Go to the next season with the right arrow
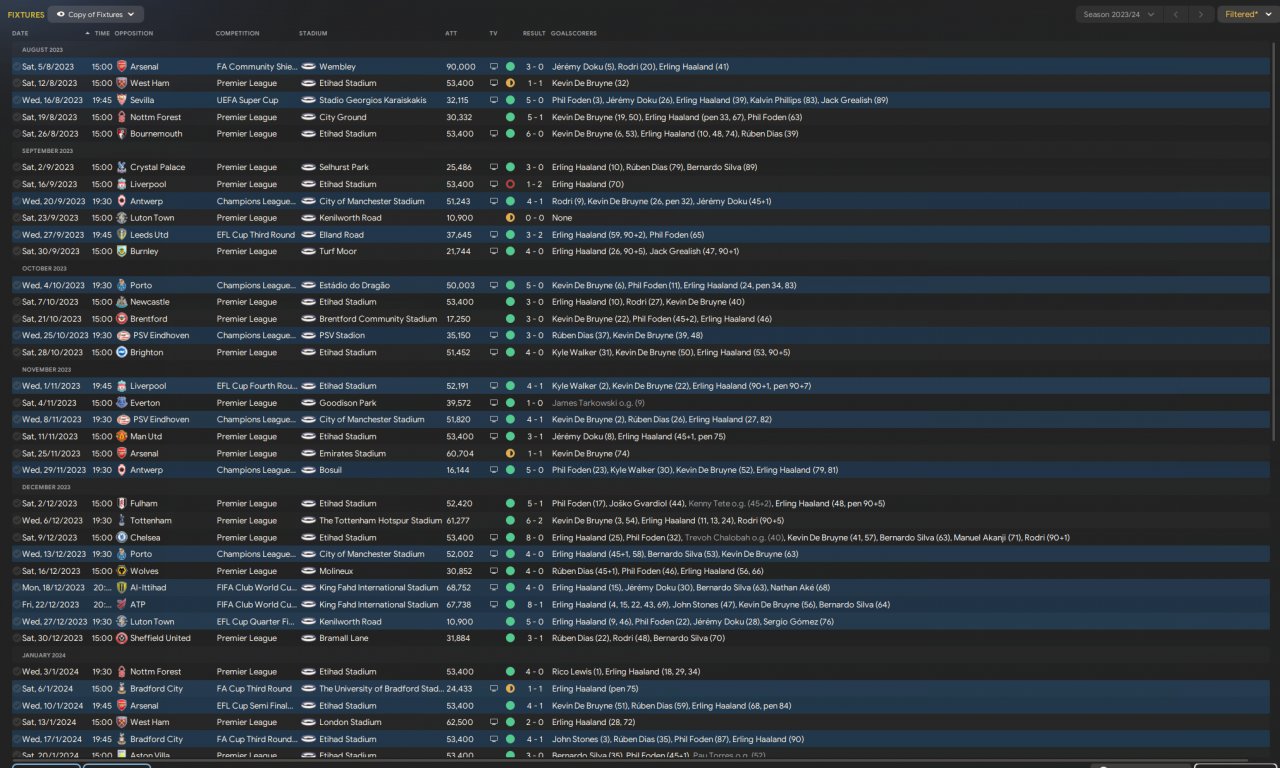Image resolution: width=1280 pixels, height=768 pixels. (x=1201, y=15)
